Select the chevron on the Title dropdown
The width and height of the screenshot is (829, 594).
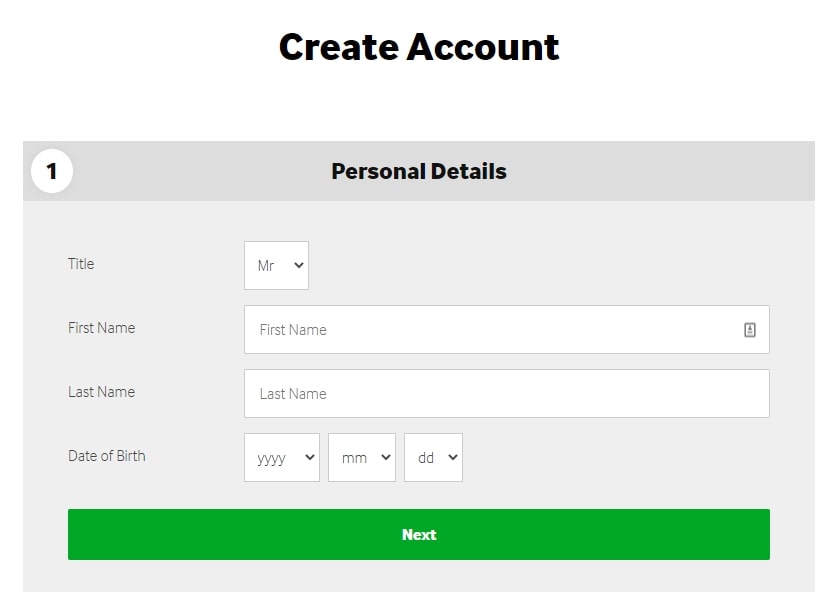tap(299, 265)
